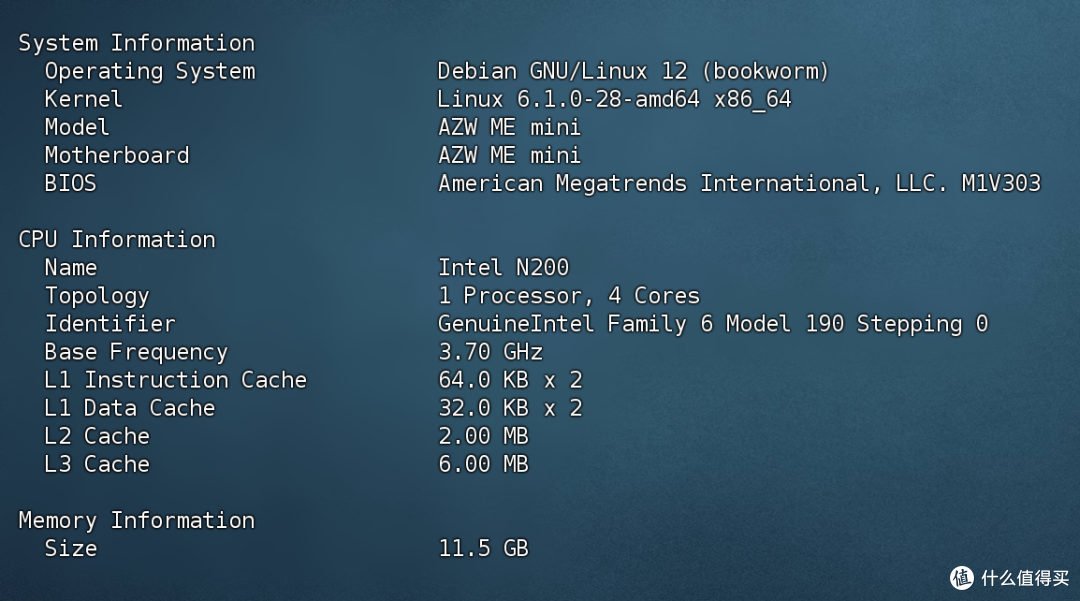Select the 32.0 KB x 2 data cache value
This screenshot has width=1080, height=601.
(x=510, y=408)
